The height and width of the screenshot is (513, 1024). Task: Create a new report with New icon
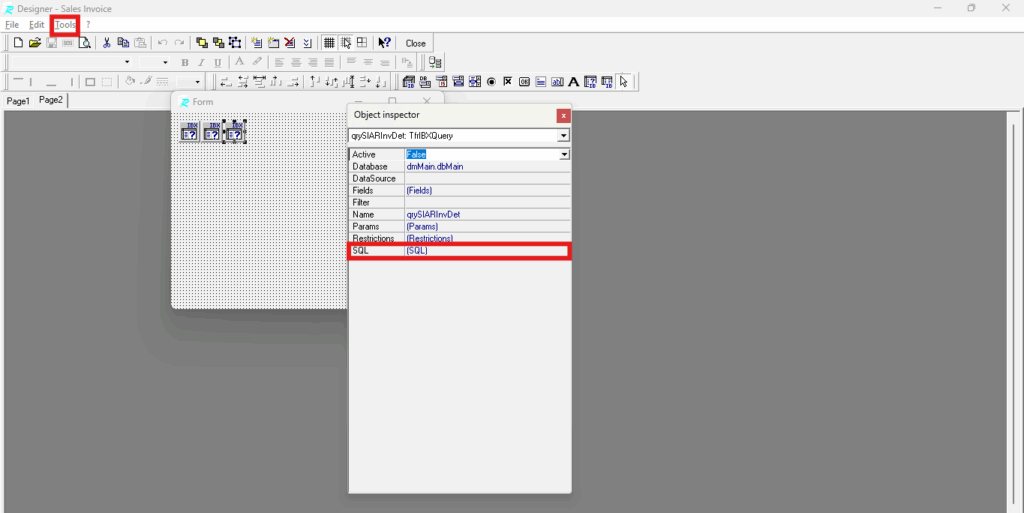(18, 43)
